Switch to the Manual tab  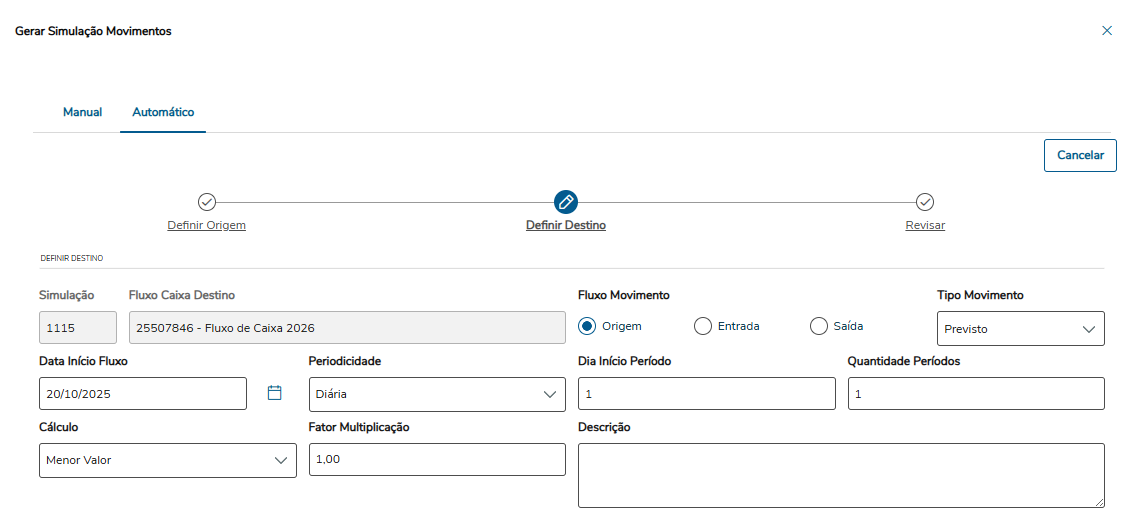pyautogui.click(x=82, y=112)
